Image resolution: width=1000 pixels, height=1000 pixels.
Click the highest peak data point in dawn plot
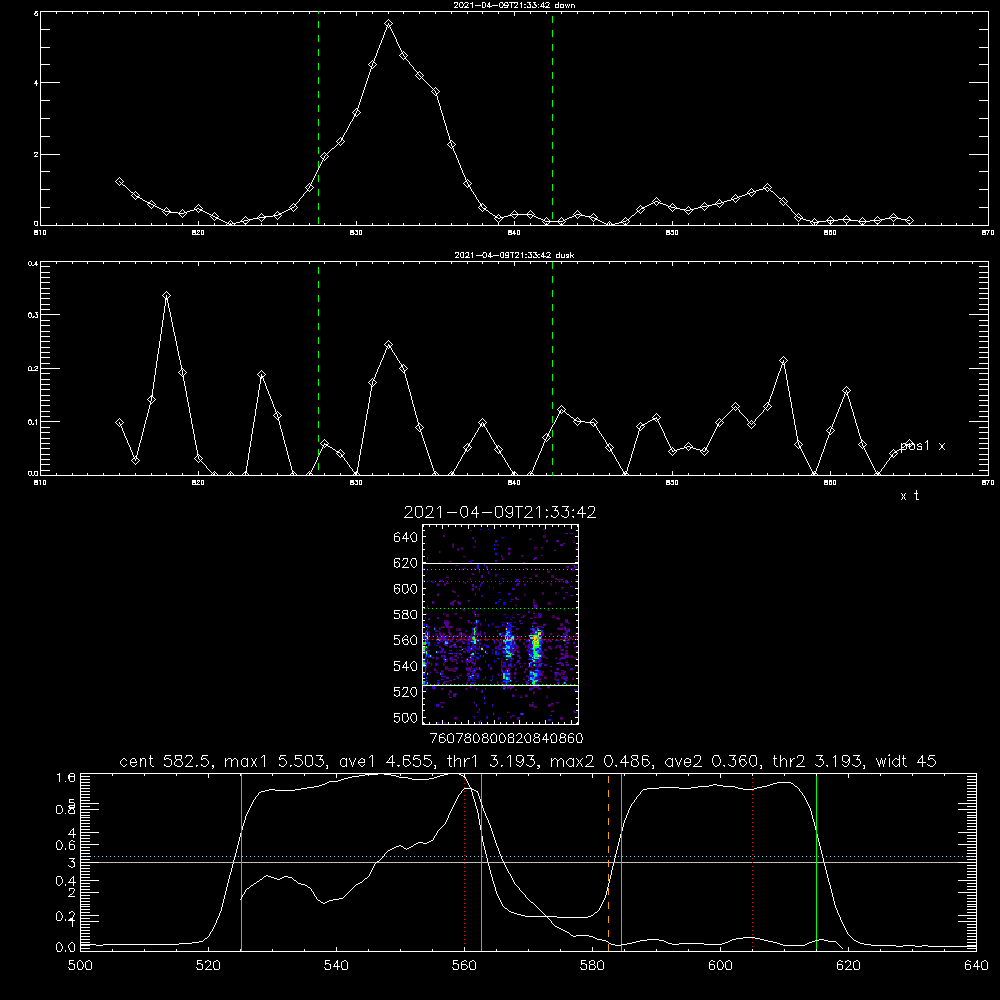pyautogui.click(x=388, y=24)
